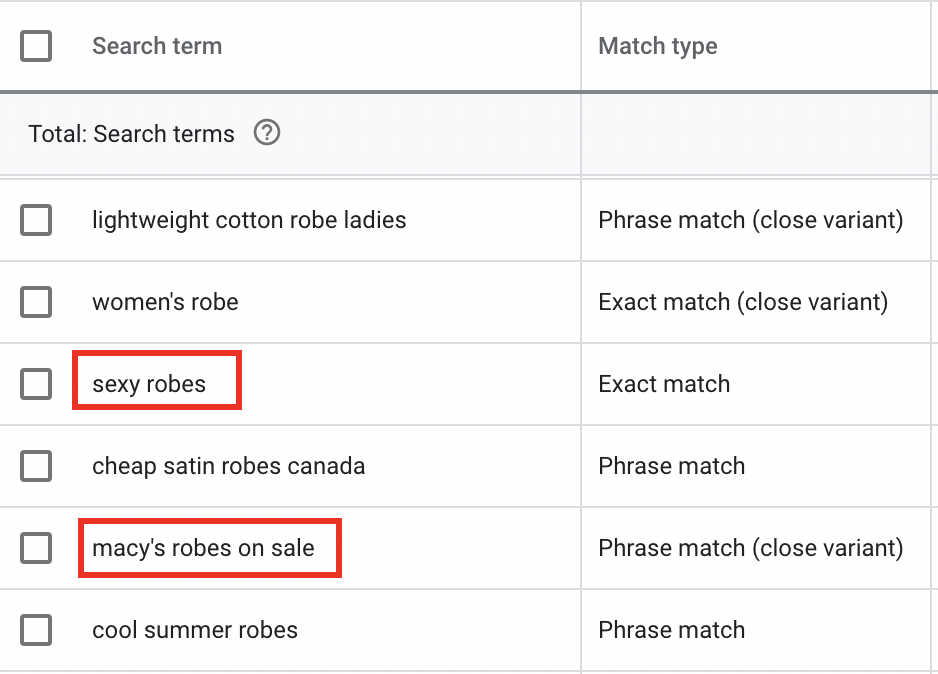938x674 pixels.
Task: Select the Exact match cell for sexy robes
Action: (664, 384)
